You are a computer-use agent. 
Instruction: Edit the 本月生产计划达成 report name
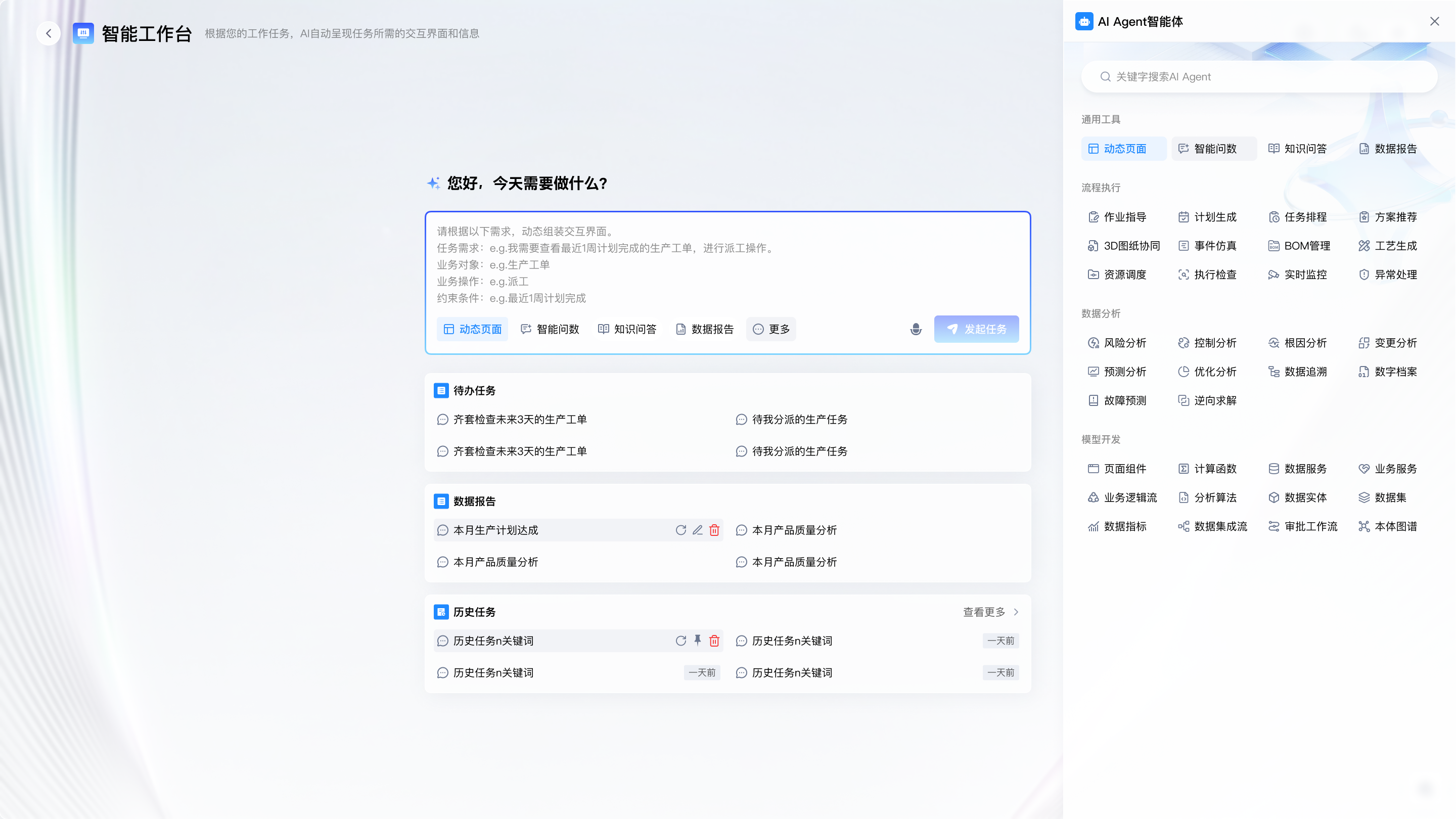click(698, 530)
